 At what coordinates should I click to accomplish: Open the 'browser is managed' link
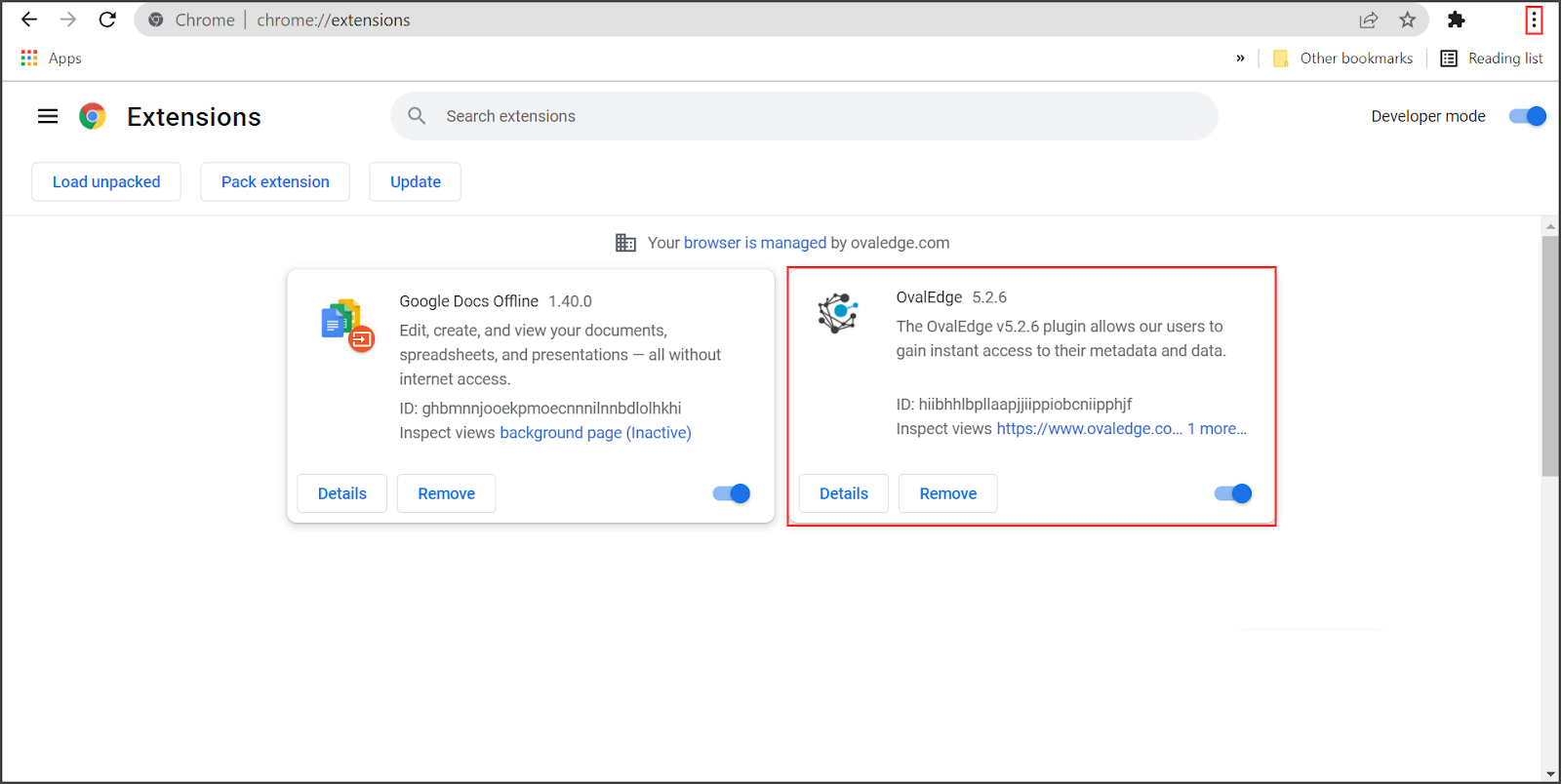coord(755,243)
